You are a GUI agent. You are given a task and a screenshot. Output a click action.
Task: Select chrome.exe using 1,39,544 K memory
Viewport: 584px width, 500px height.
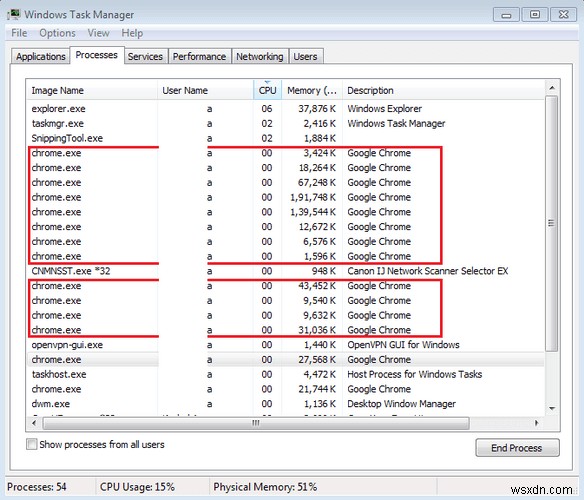click(286, 212)
